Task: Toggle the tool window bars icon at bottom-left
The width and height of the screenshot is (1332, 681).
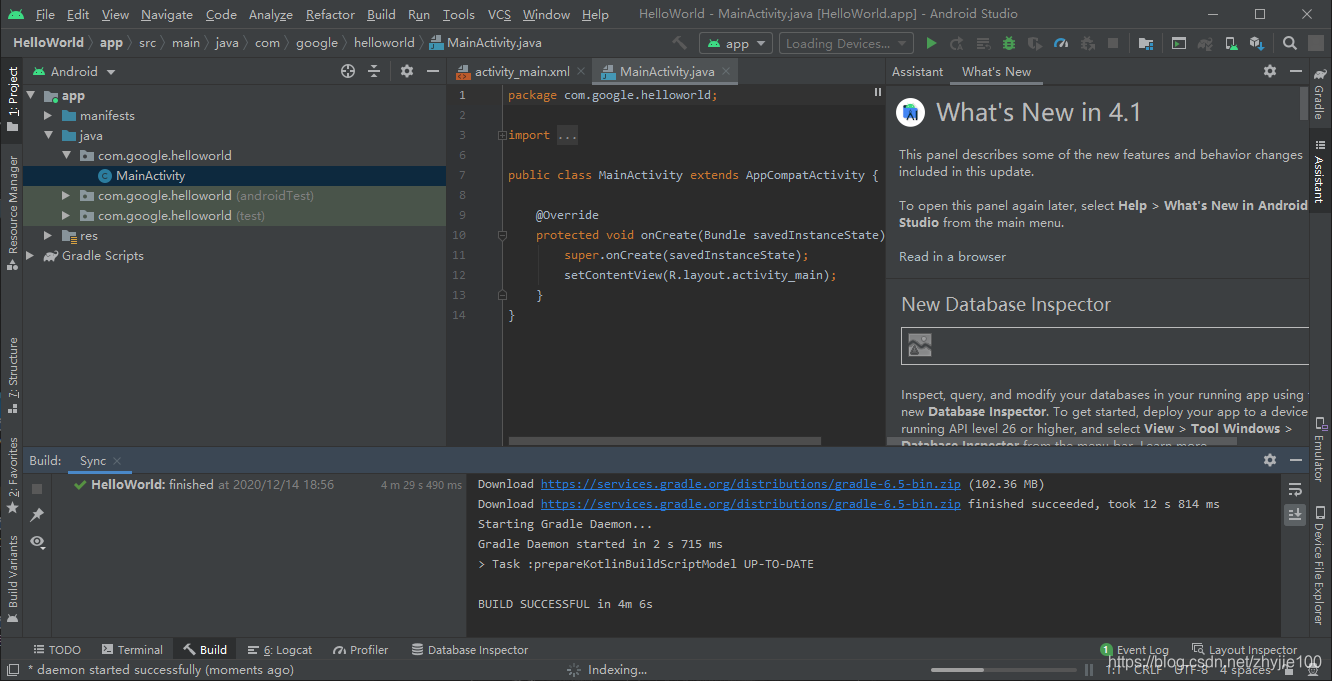Action: point(13,669)
